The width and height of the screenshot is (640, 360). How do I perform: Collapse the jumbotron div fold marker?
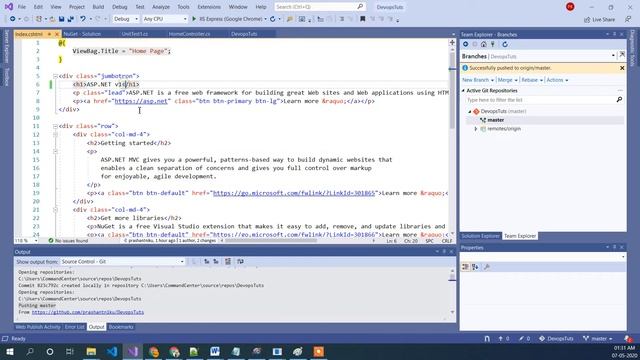[x=55, y=76]
